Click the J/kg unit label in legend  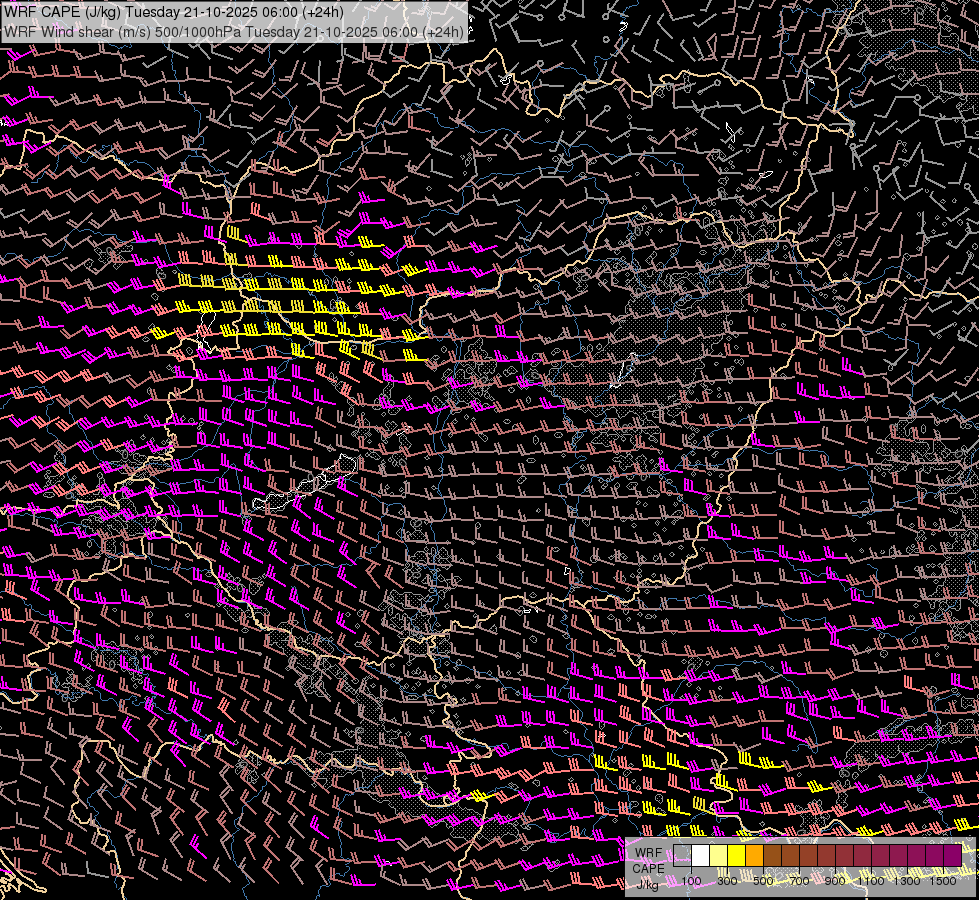click(x=647, y=883)
